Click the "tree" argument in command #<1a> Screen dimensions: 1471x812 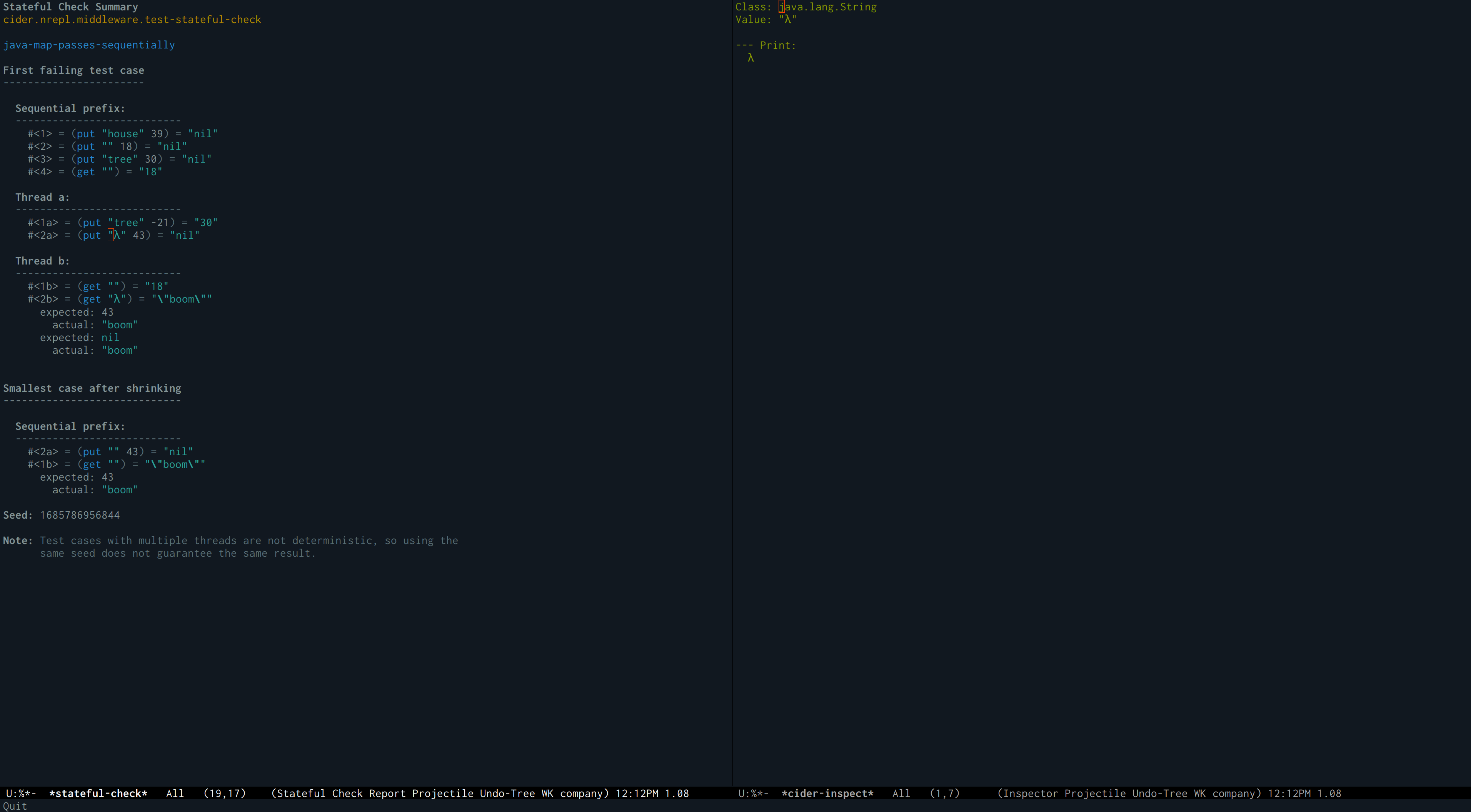pyautogui.click(x=126, y=223)
